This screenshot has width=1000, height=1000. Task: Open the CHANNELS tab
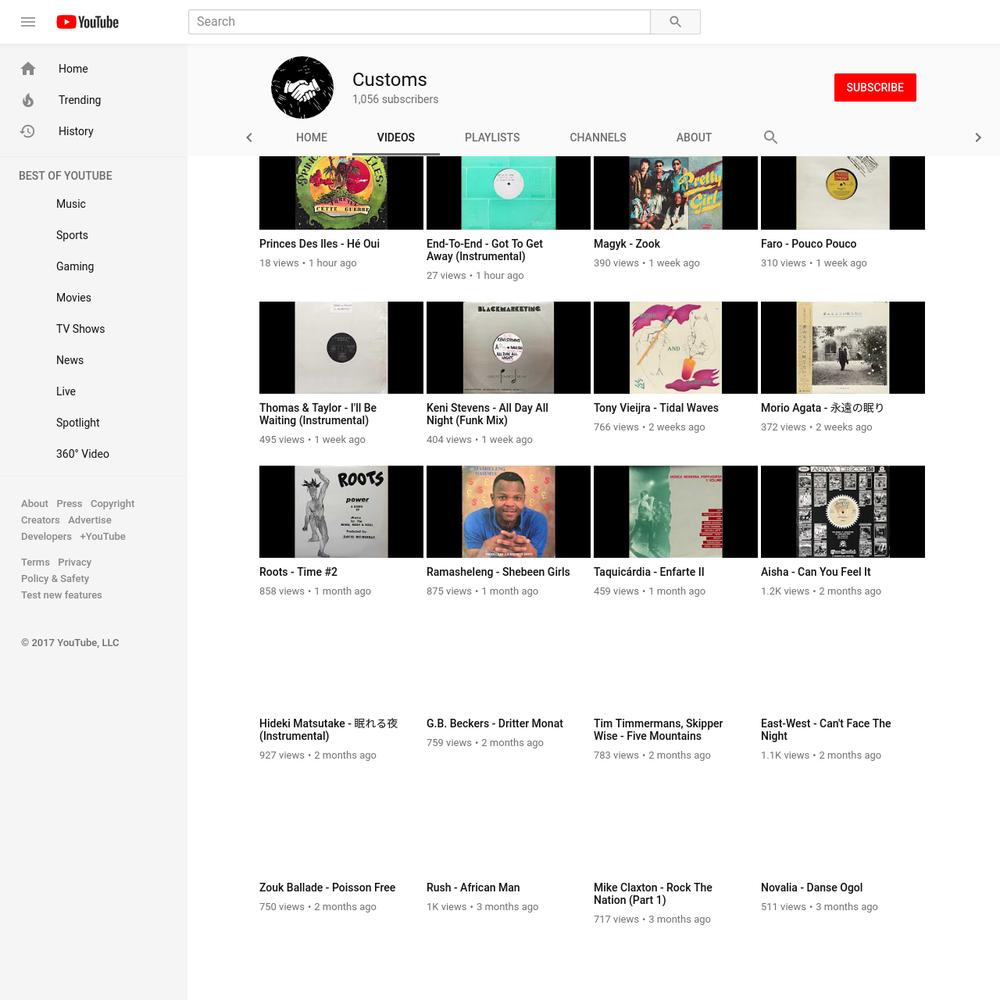click(x=598, y=138)
